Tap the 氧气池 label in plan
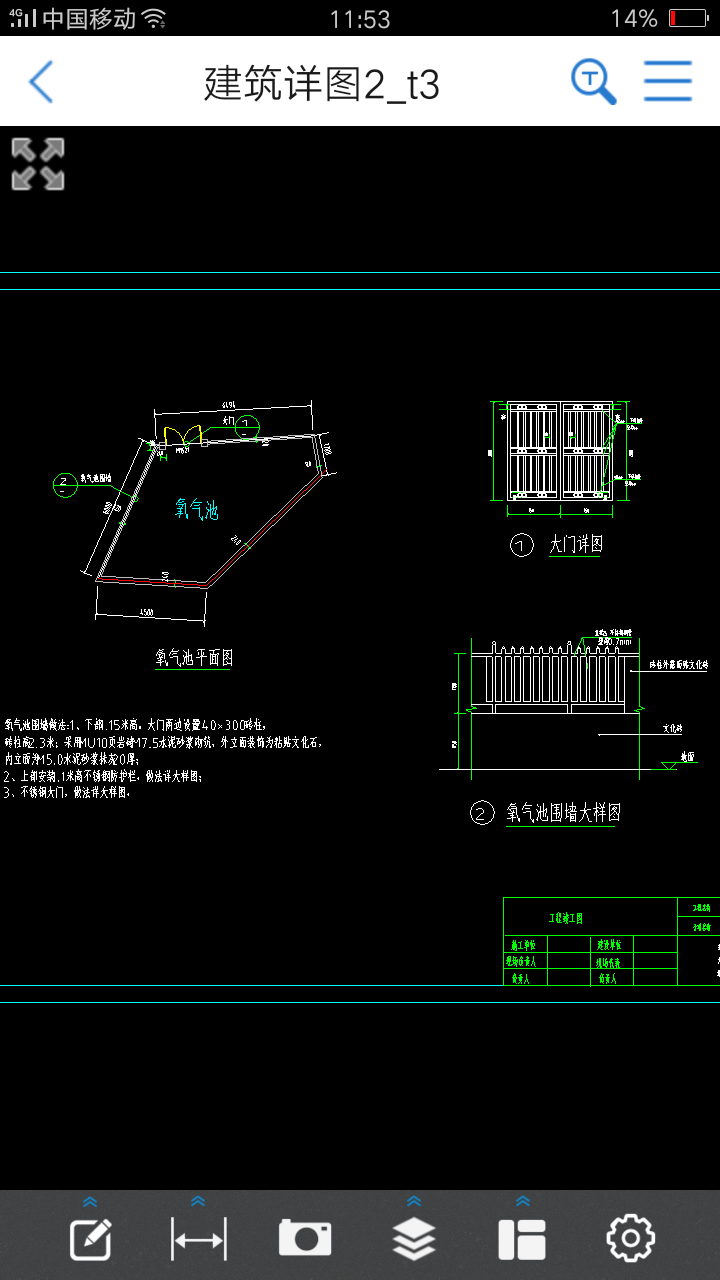This screenshot has width=720, height=1280. tap(197, 510)
